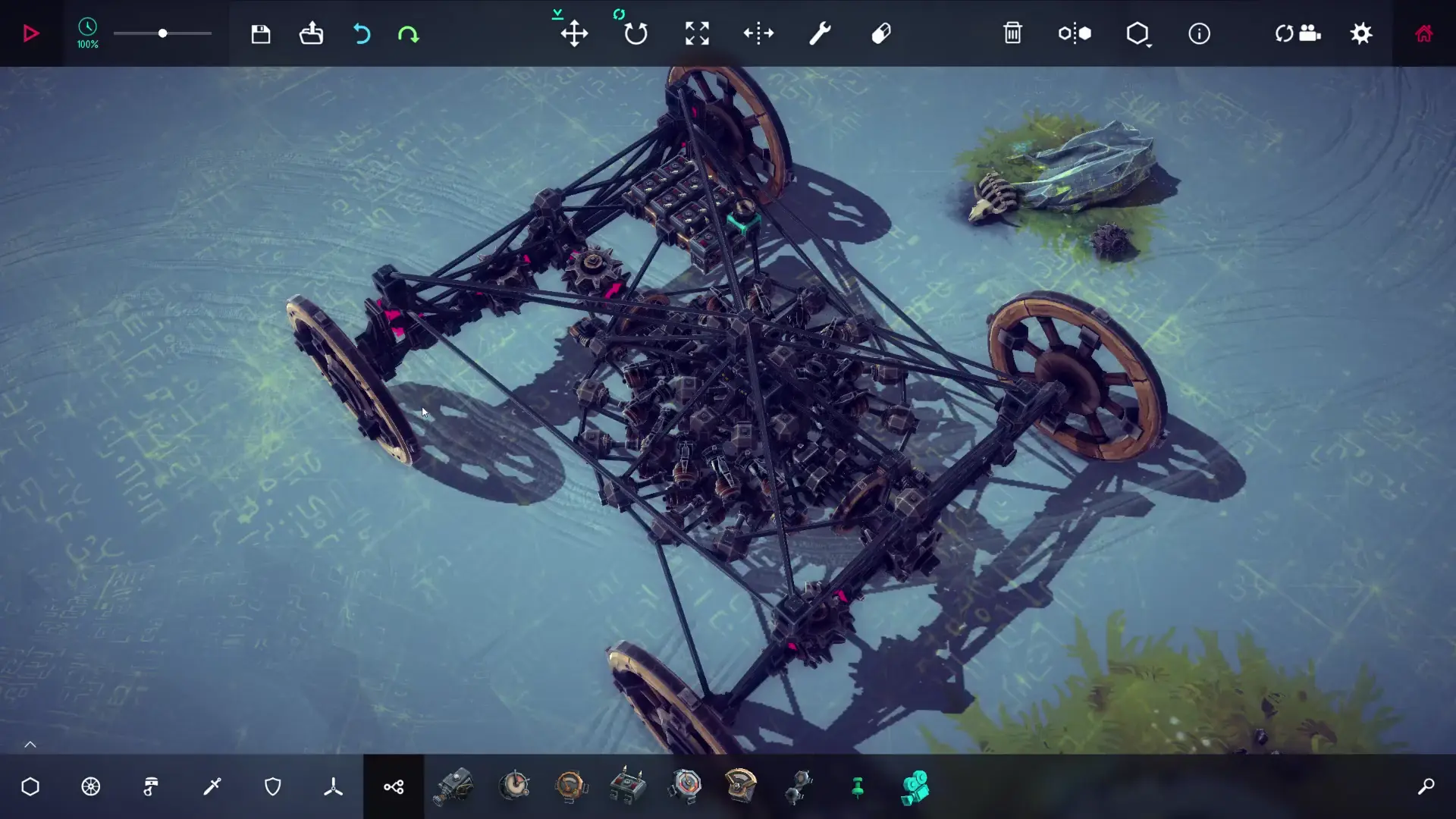
Task: Select the translate move tool
Action: [x=574, y=33]
